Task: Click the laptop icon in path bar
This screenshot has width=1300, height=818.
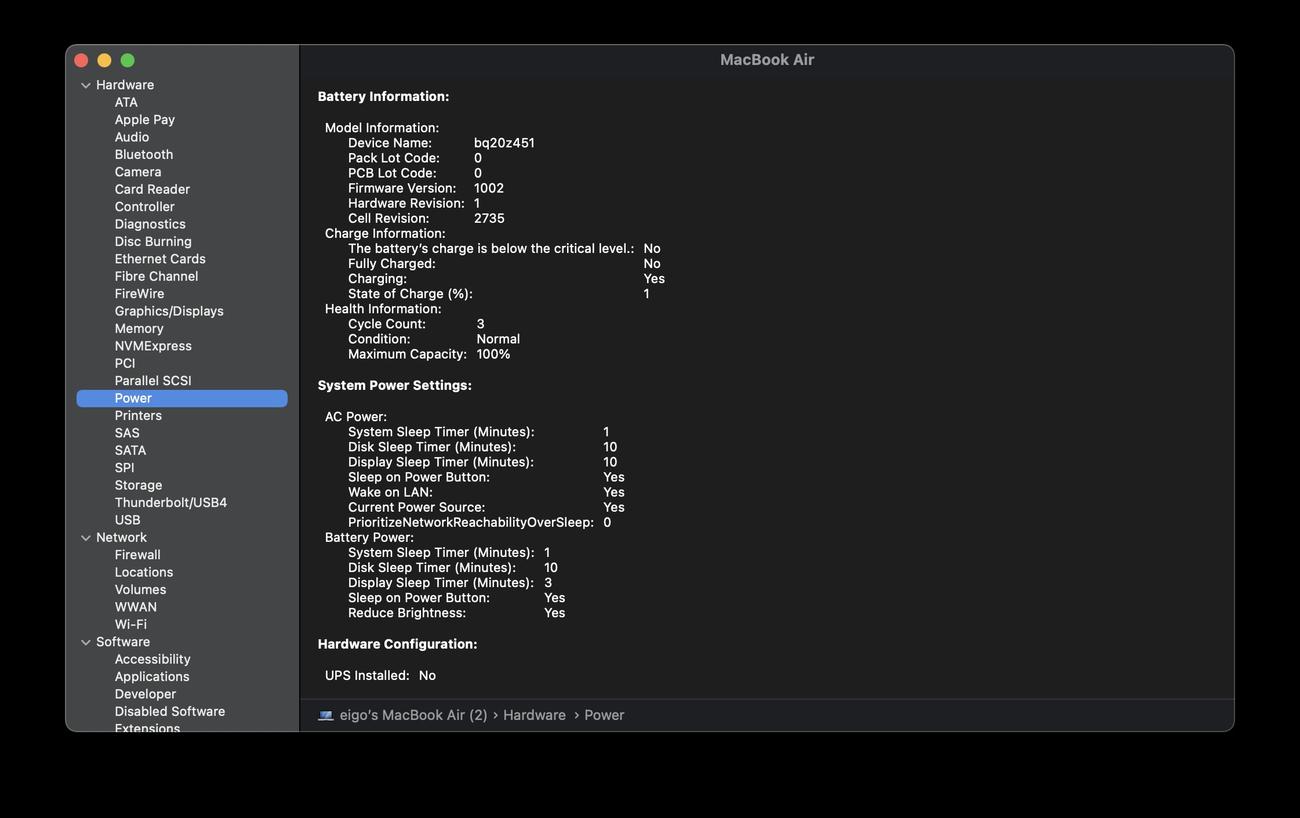Action: [325, 715]
